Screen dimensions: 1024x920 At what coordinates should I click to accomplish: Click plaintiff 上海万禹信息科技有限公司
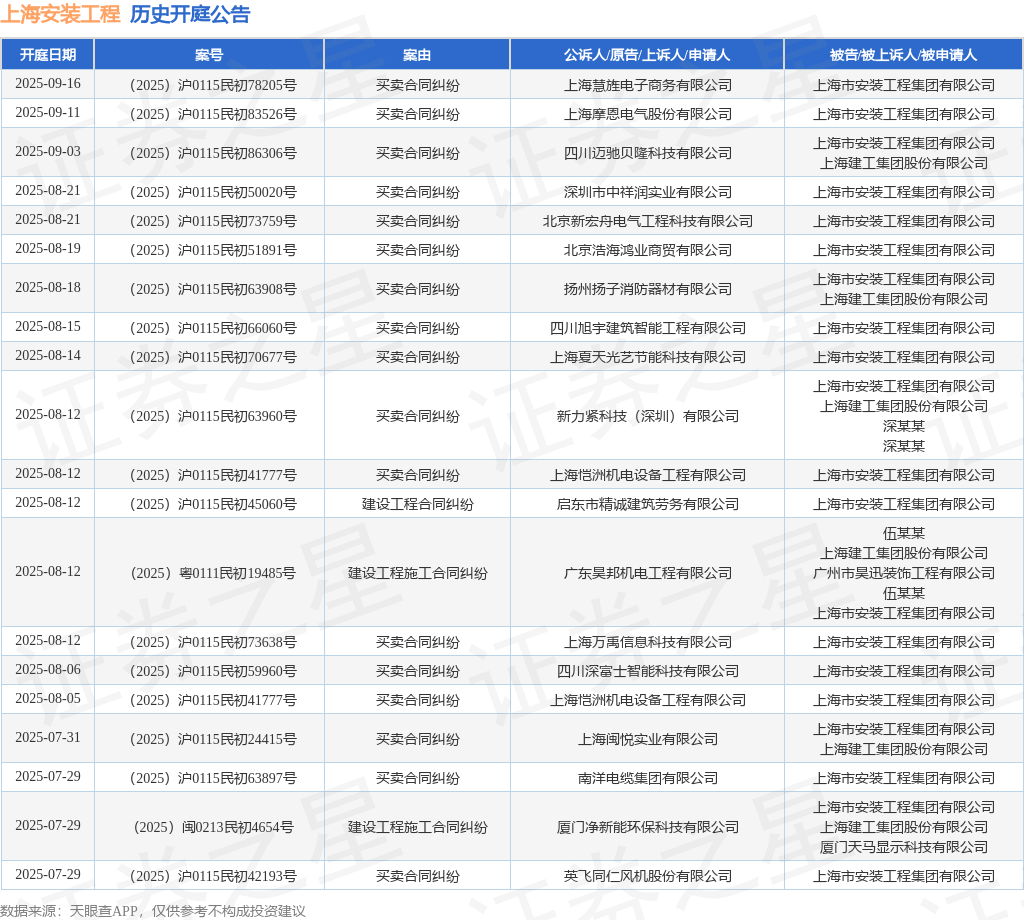tap(647, 642)
